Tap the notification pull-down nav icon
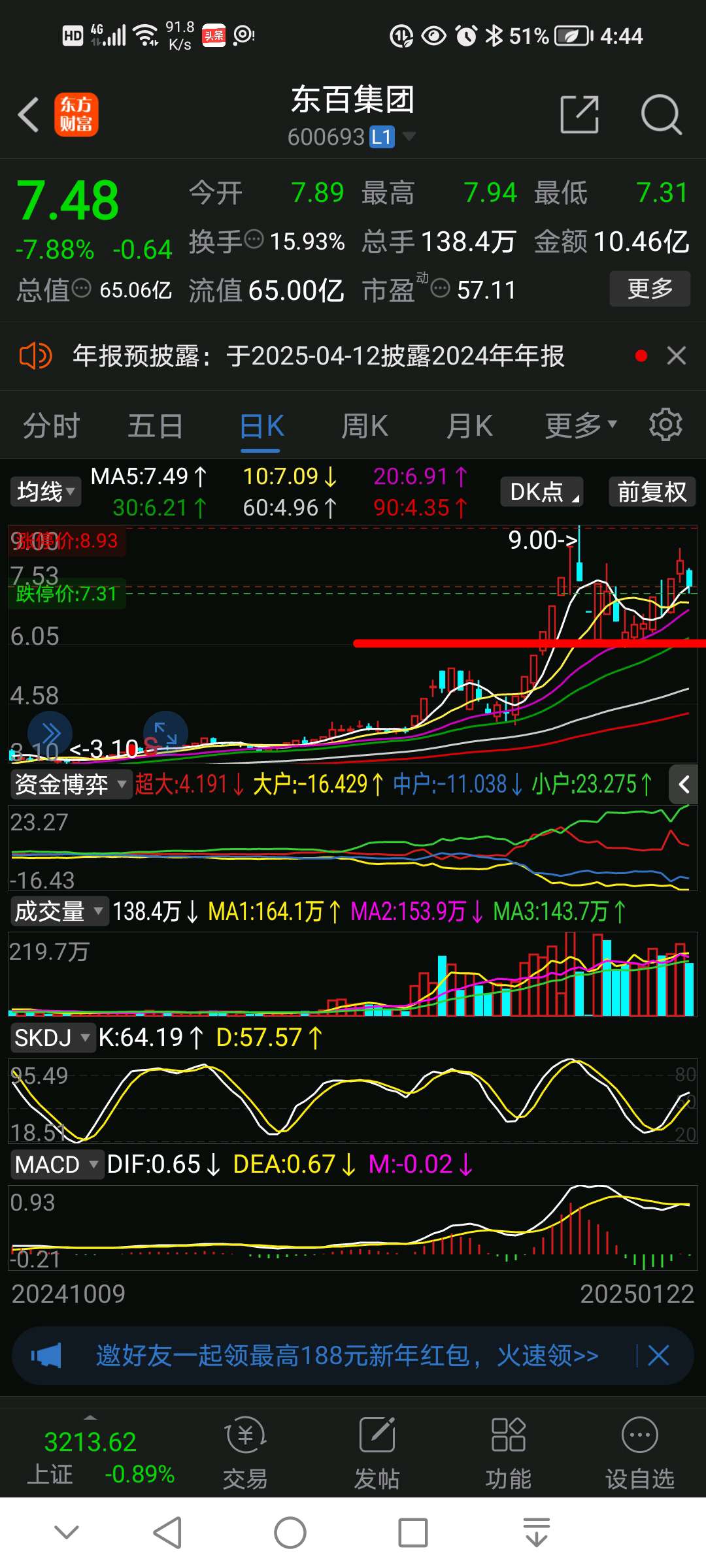The image size is (706, 1568). click(537, 1532)
